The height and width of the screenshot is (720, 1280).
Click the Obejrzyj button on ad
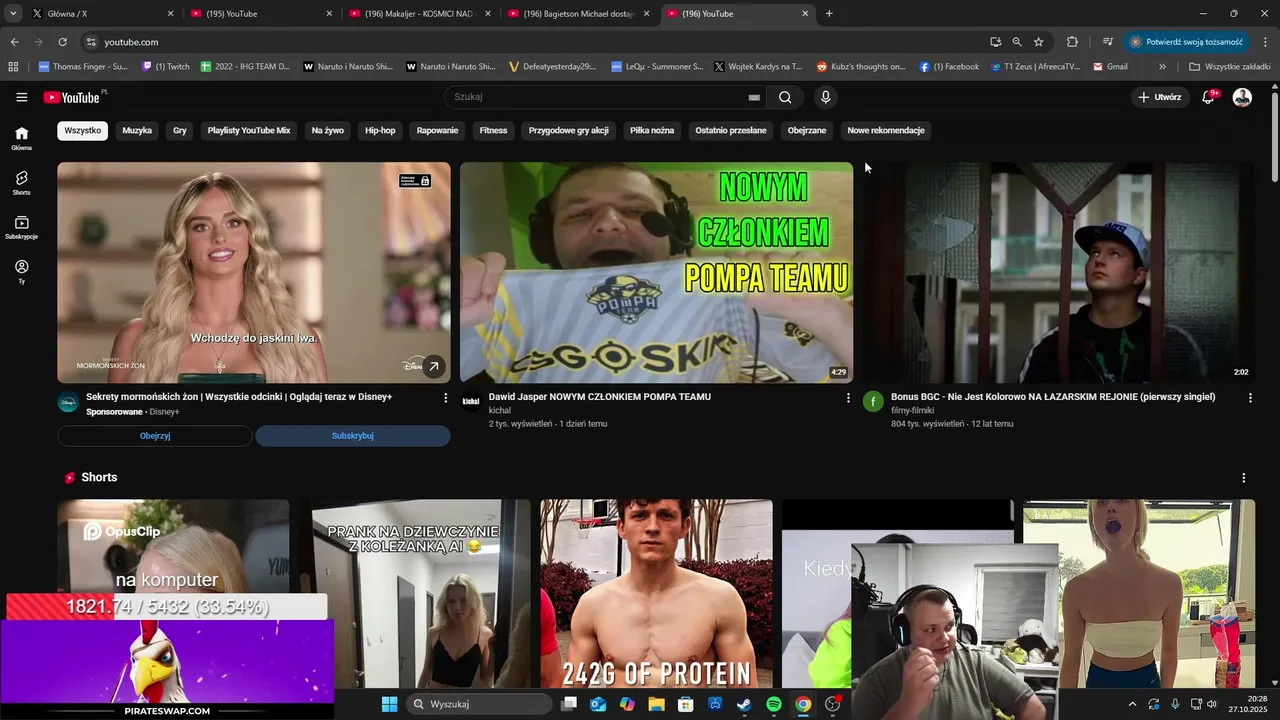click(x=155, y=436)
